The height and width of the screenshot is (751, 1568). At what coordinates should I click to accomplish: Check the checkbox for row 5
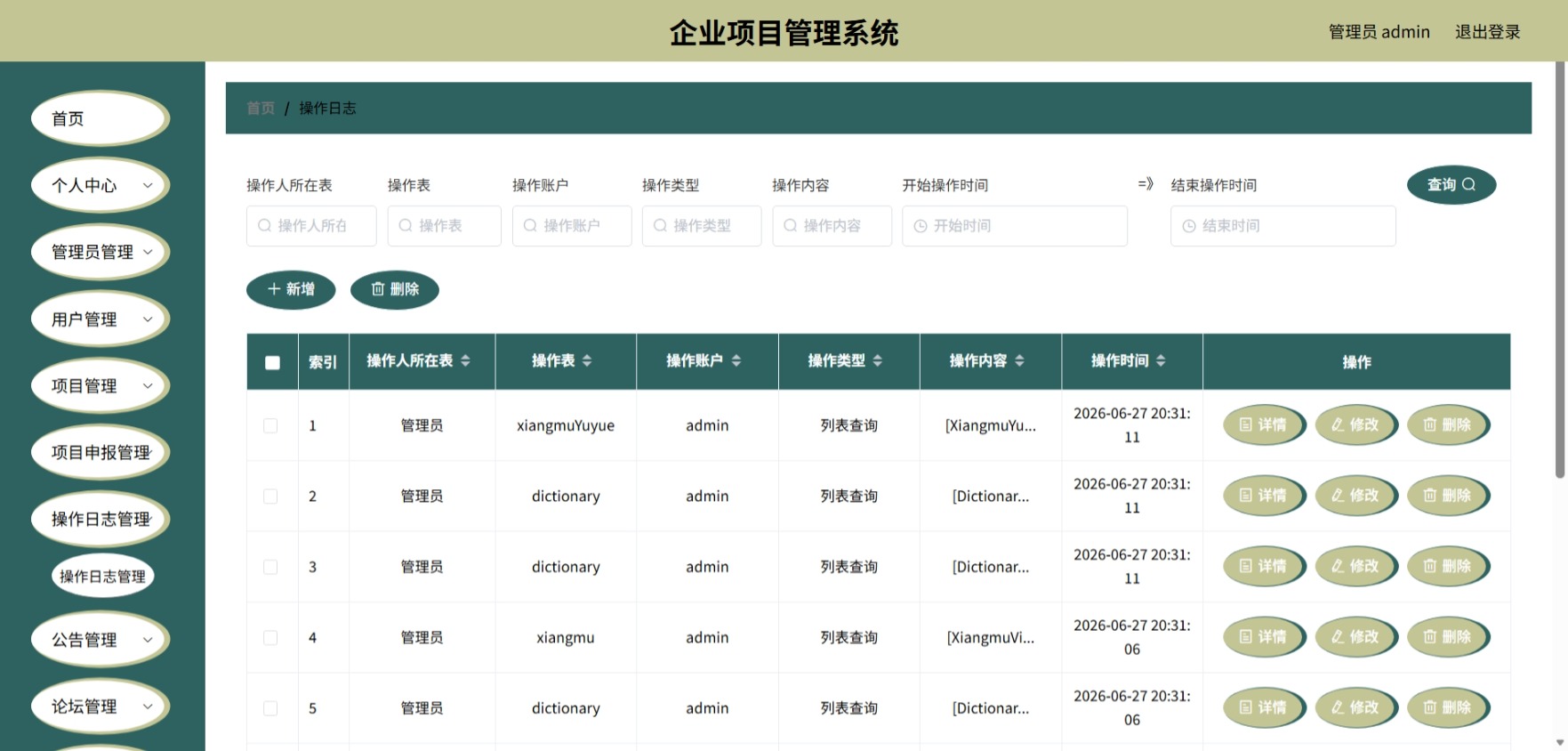coord(270,708)
